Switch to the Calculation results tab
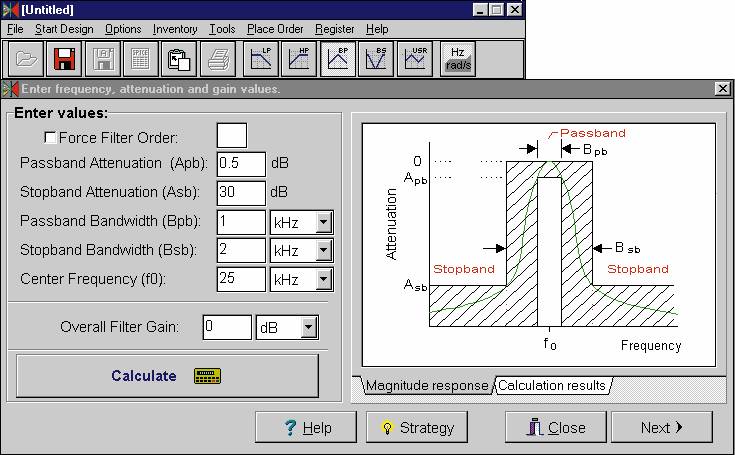 coord(552,386)
